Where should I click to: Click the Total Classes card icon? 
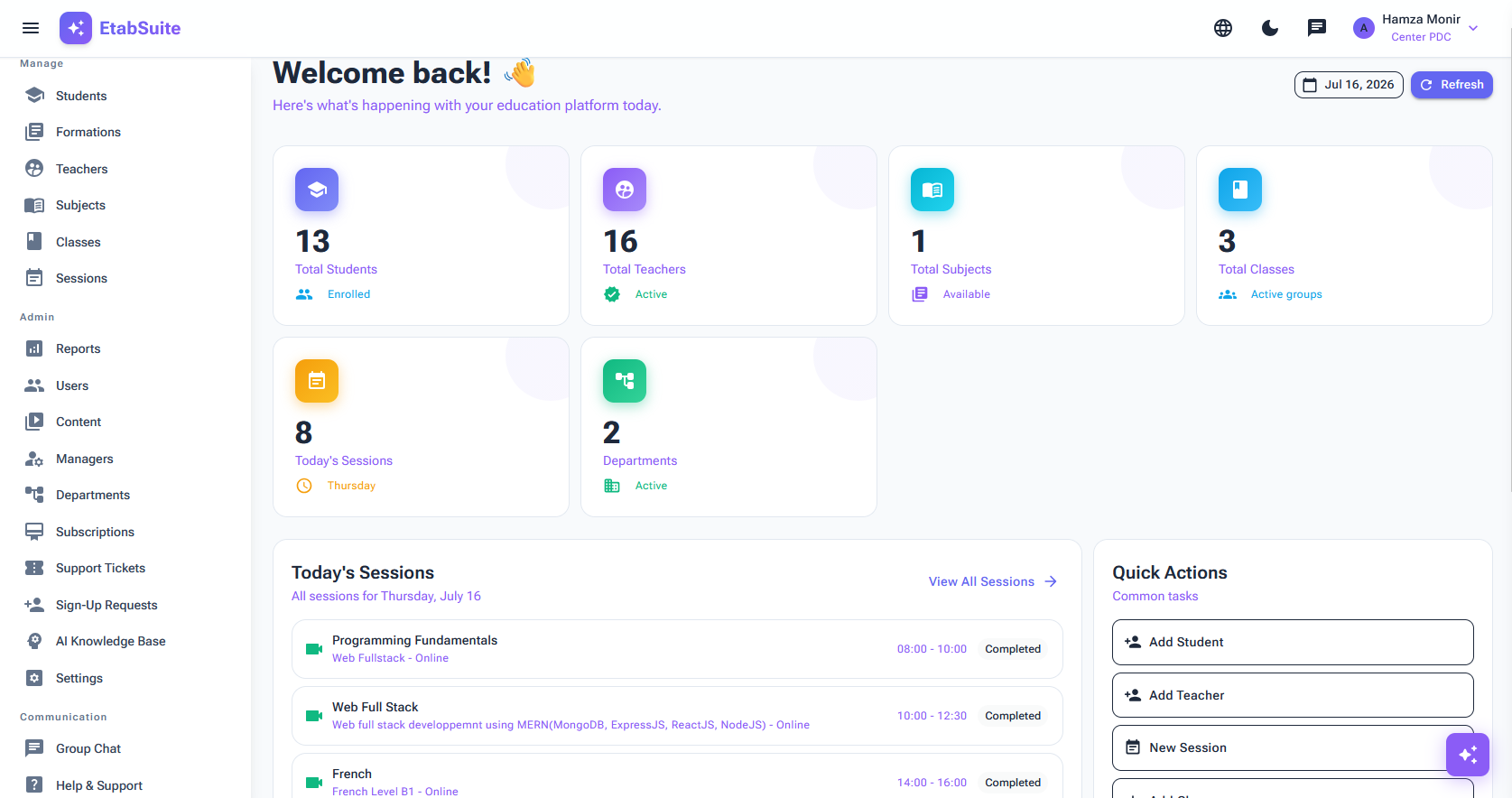1240,190
